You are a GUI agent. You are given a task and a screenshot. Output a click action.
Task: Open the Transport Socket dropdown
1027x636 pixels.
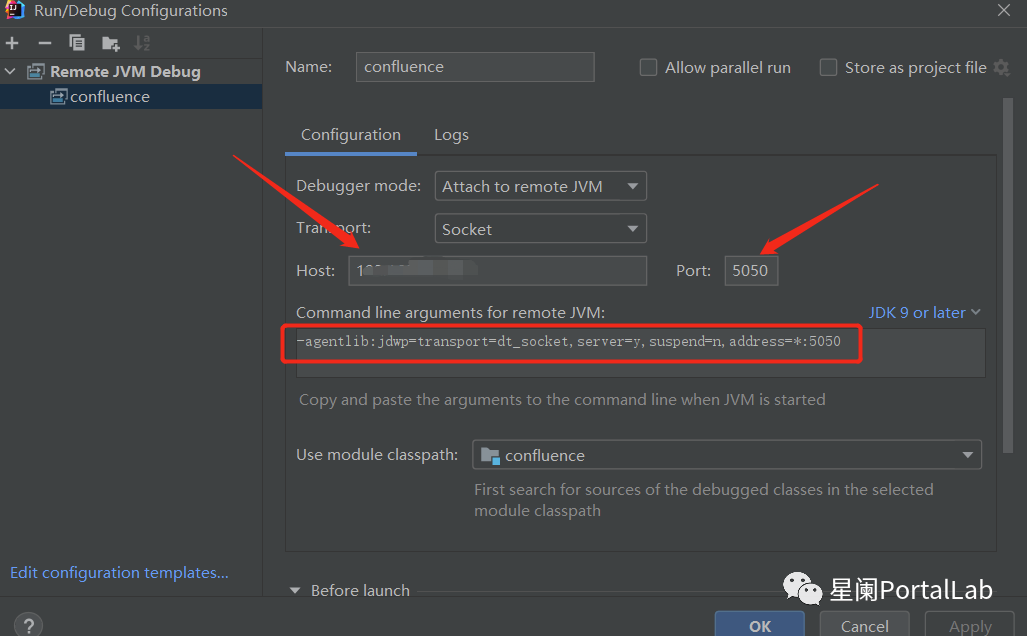(540, 229)
